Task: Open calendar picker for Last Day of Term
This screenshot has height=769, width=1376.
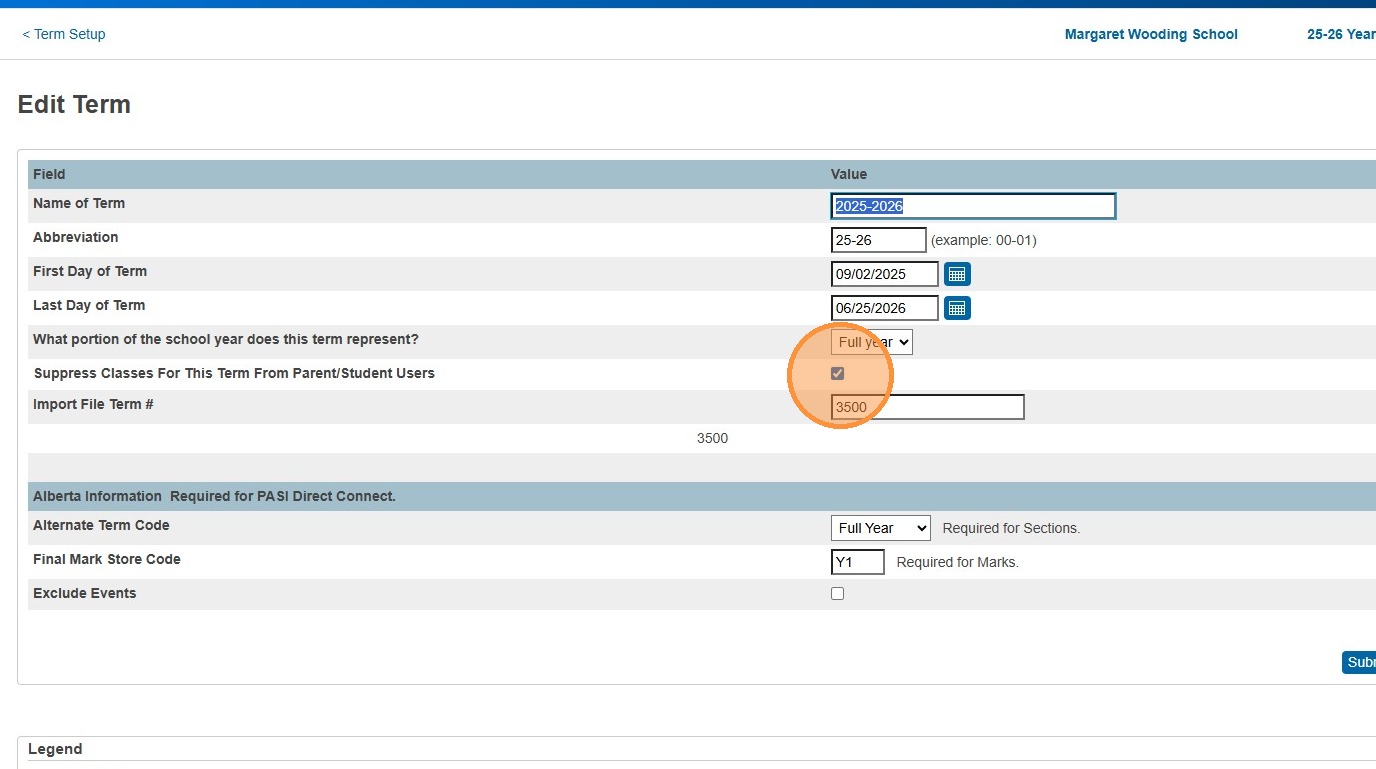Action: coord(957,308)
